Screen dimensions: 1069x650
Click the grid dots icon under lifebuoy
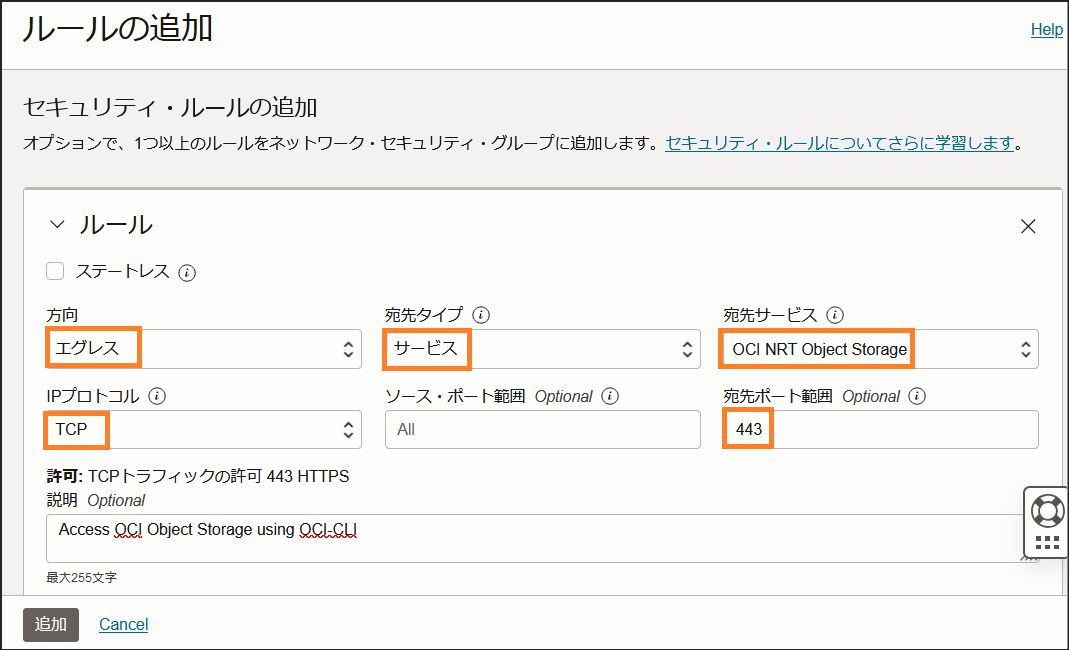pyautogui.click(x=1047, y=543)
